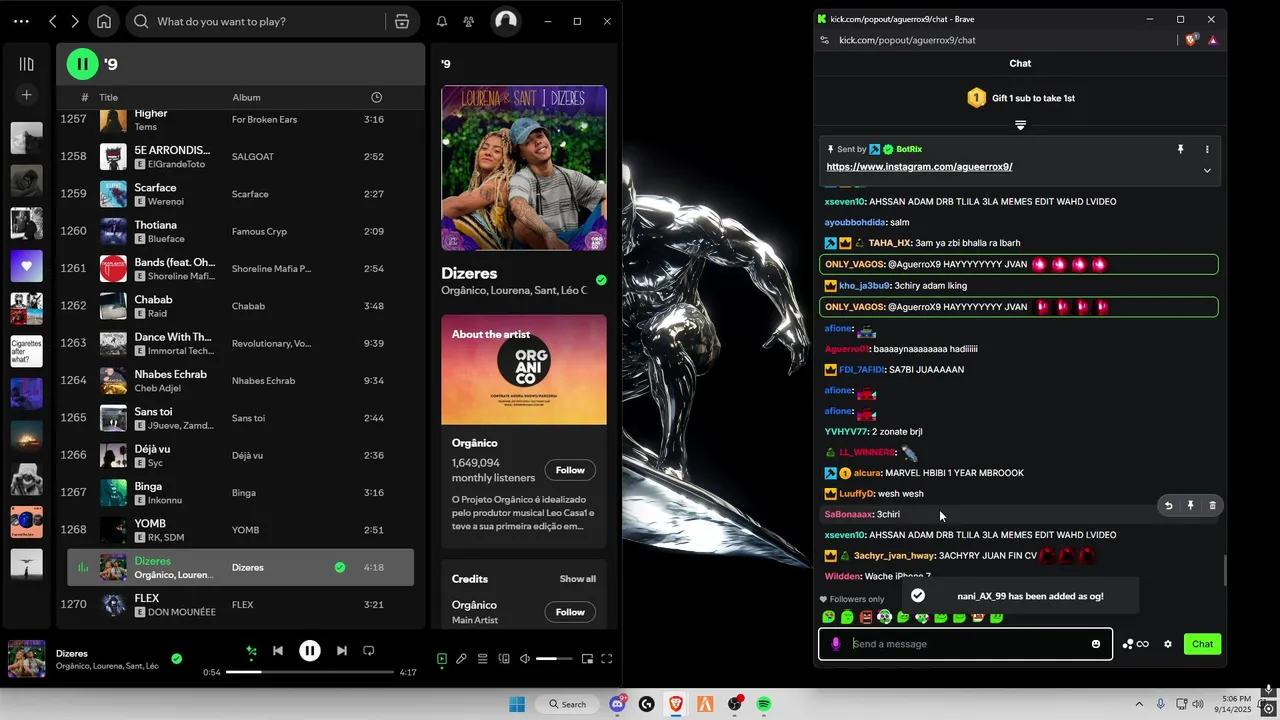The height and width of the screenshot is (720, 1280).
Task: Open channel points infinity icon
Action: pos(1136,644)
